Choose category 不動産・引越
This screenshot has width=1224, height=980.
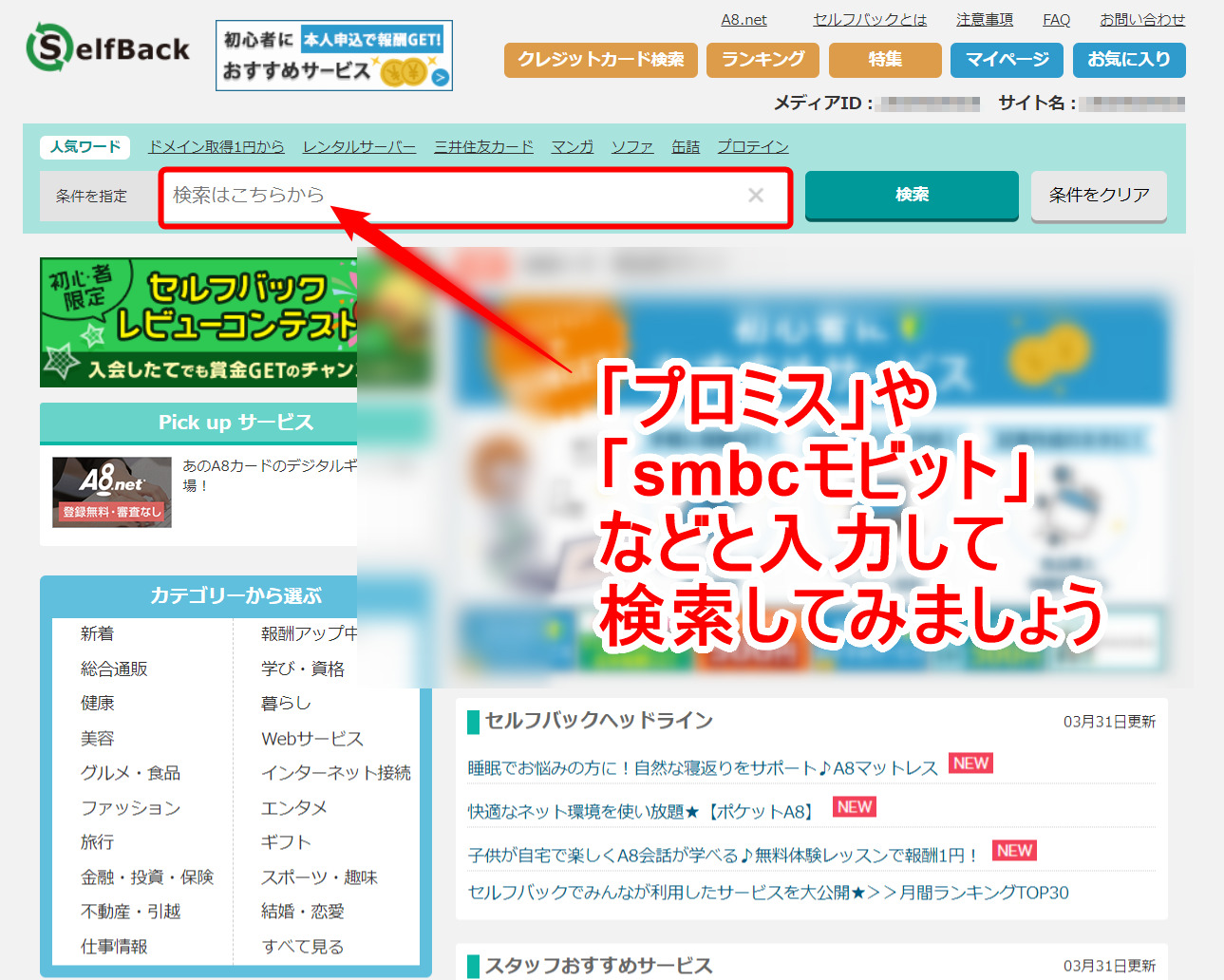point(130,912)
